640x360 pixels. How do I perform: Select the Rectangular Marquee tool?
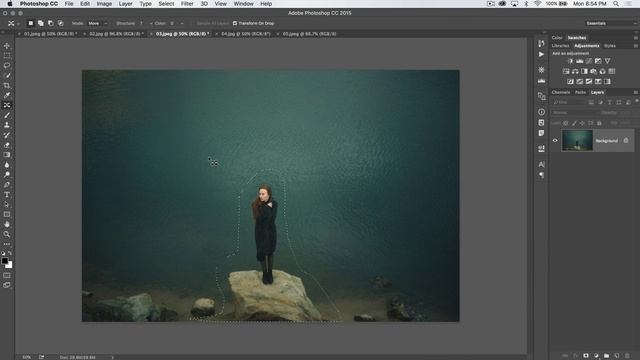click(x=7, y=56)
